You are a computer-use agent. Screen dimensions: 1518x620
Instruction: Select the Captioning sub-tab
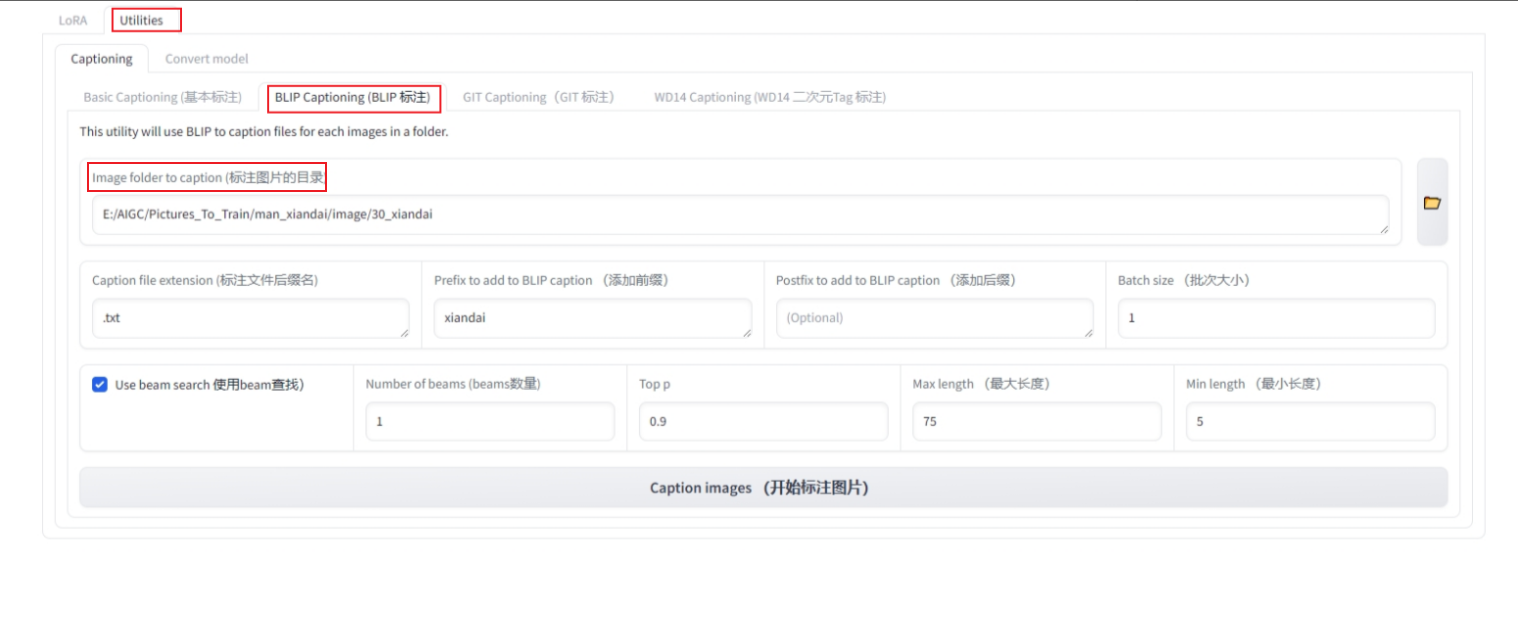101,59
